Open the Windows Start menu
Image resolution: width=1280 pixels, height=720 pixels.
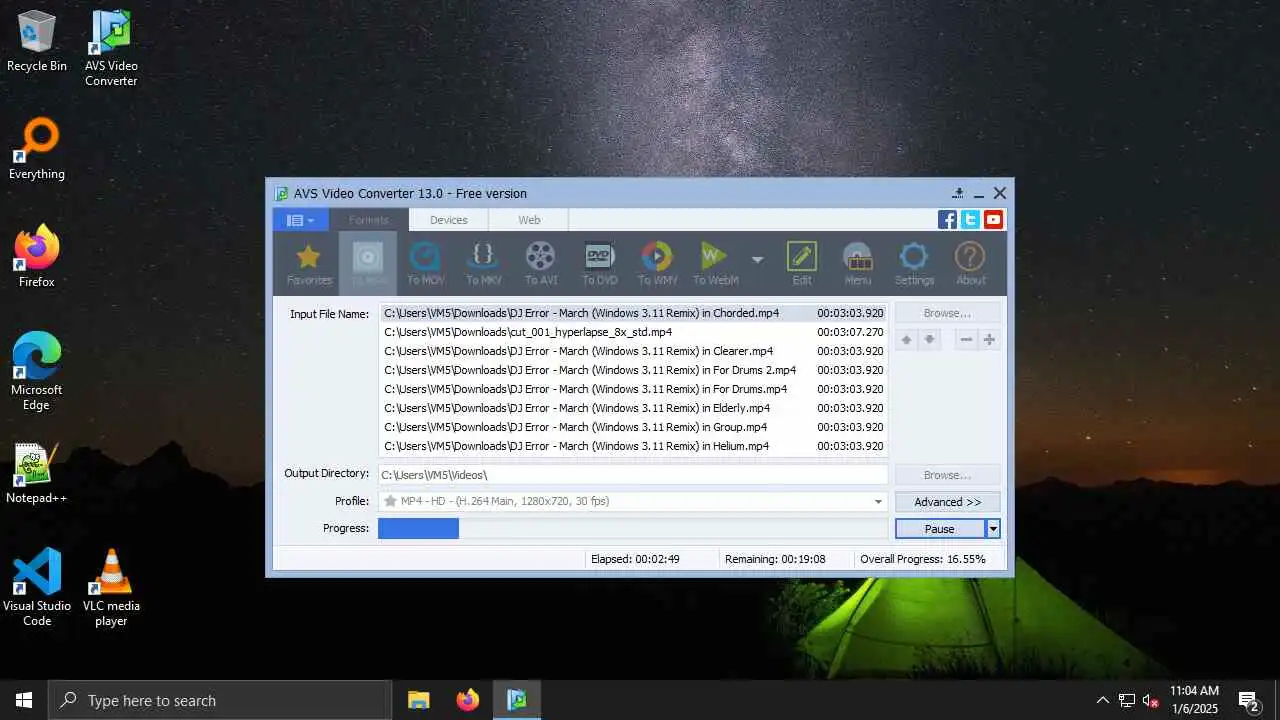(x=24, y=700)
